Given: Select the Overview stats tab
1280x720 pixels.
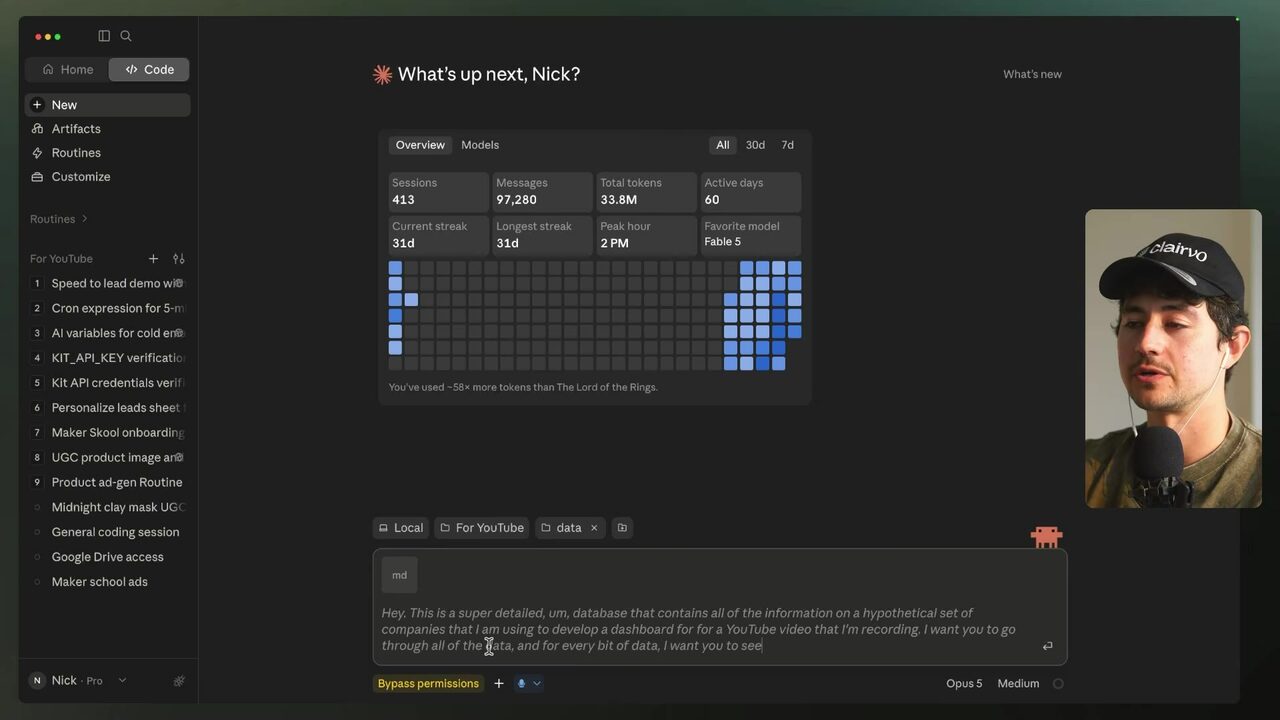Looking at the screenshot, I should pos(420,145).
